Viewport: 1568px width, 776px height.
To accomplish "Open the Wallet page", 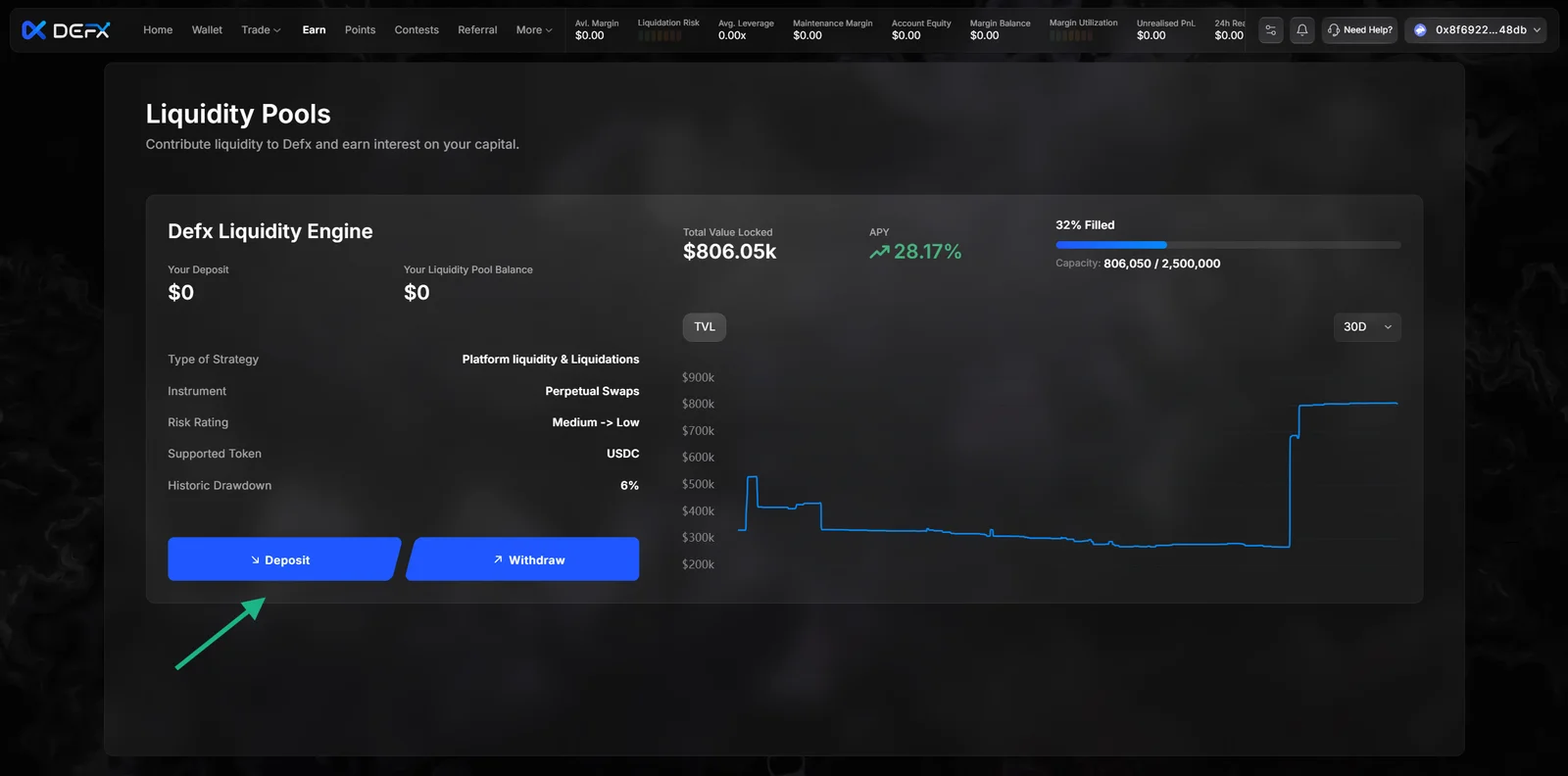I will (x=207, y=30).
